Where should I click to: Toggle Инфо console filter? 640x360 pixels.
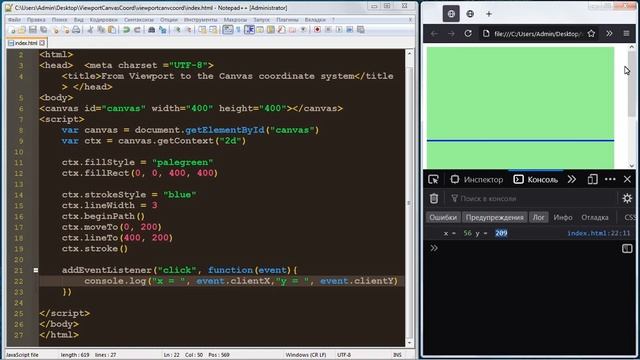click(563, 217)
